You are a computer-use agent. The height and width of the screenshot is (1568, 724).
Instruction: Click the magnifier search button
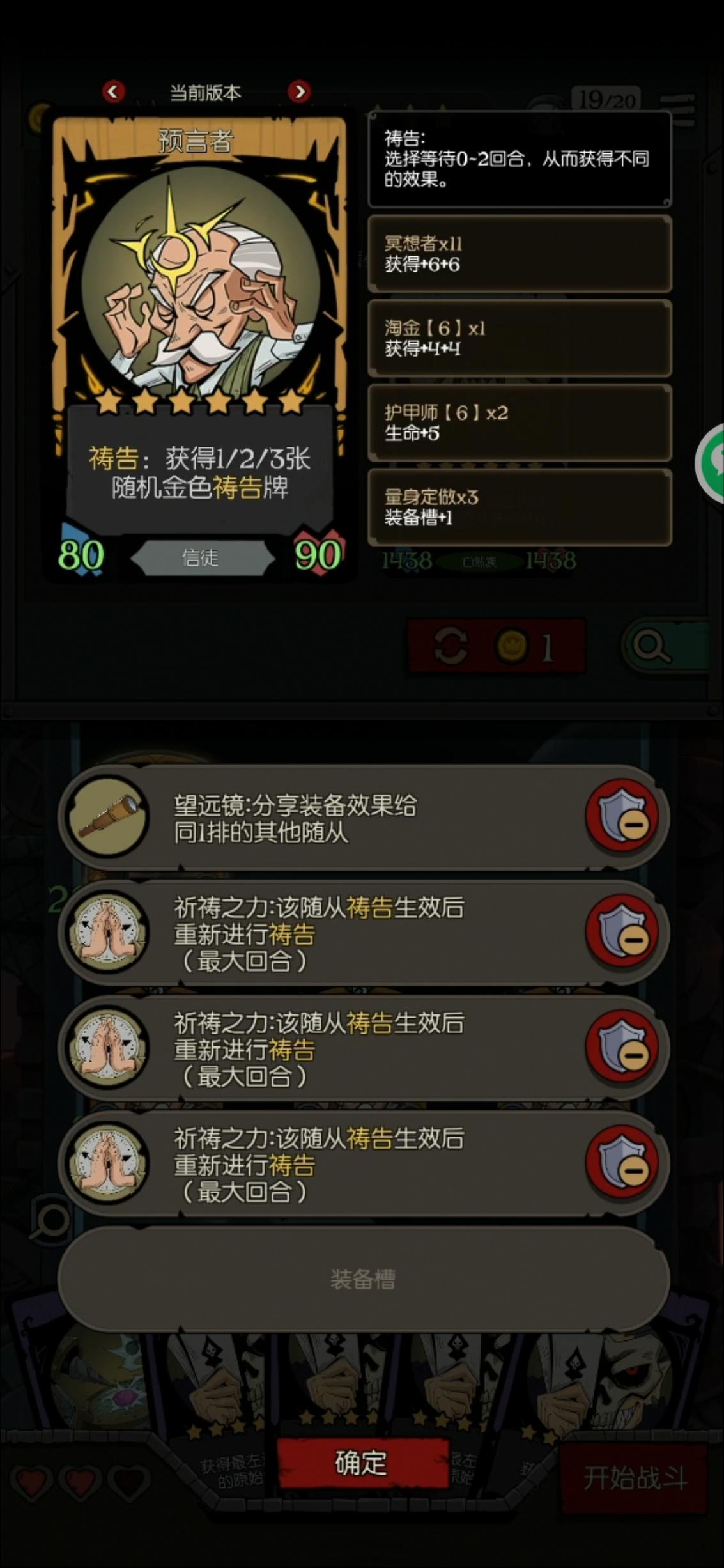click(665, 646)
